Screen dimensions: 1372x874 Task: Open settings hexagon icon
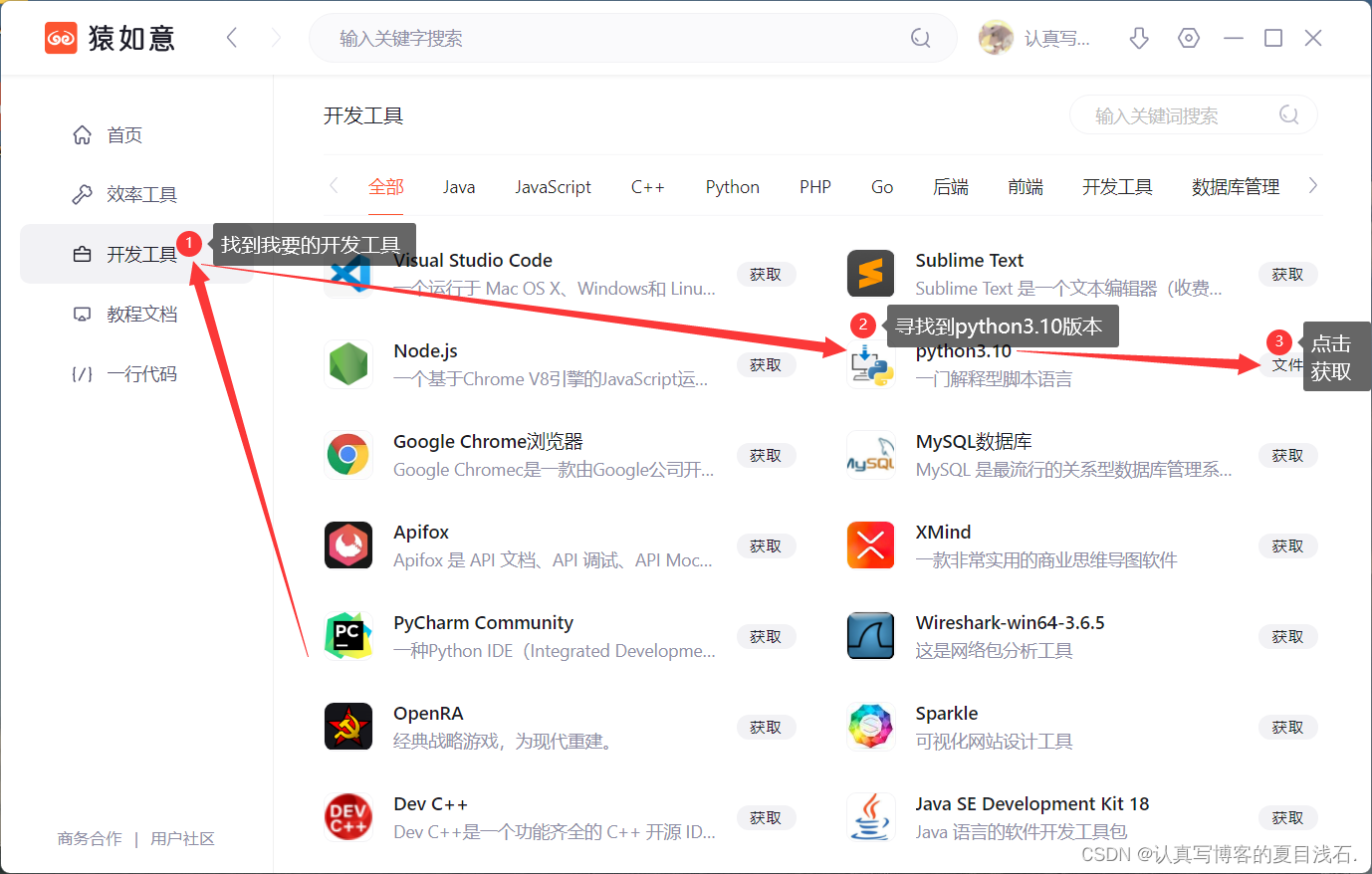[x=1189, y=38]
